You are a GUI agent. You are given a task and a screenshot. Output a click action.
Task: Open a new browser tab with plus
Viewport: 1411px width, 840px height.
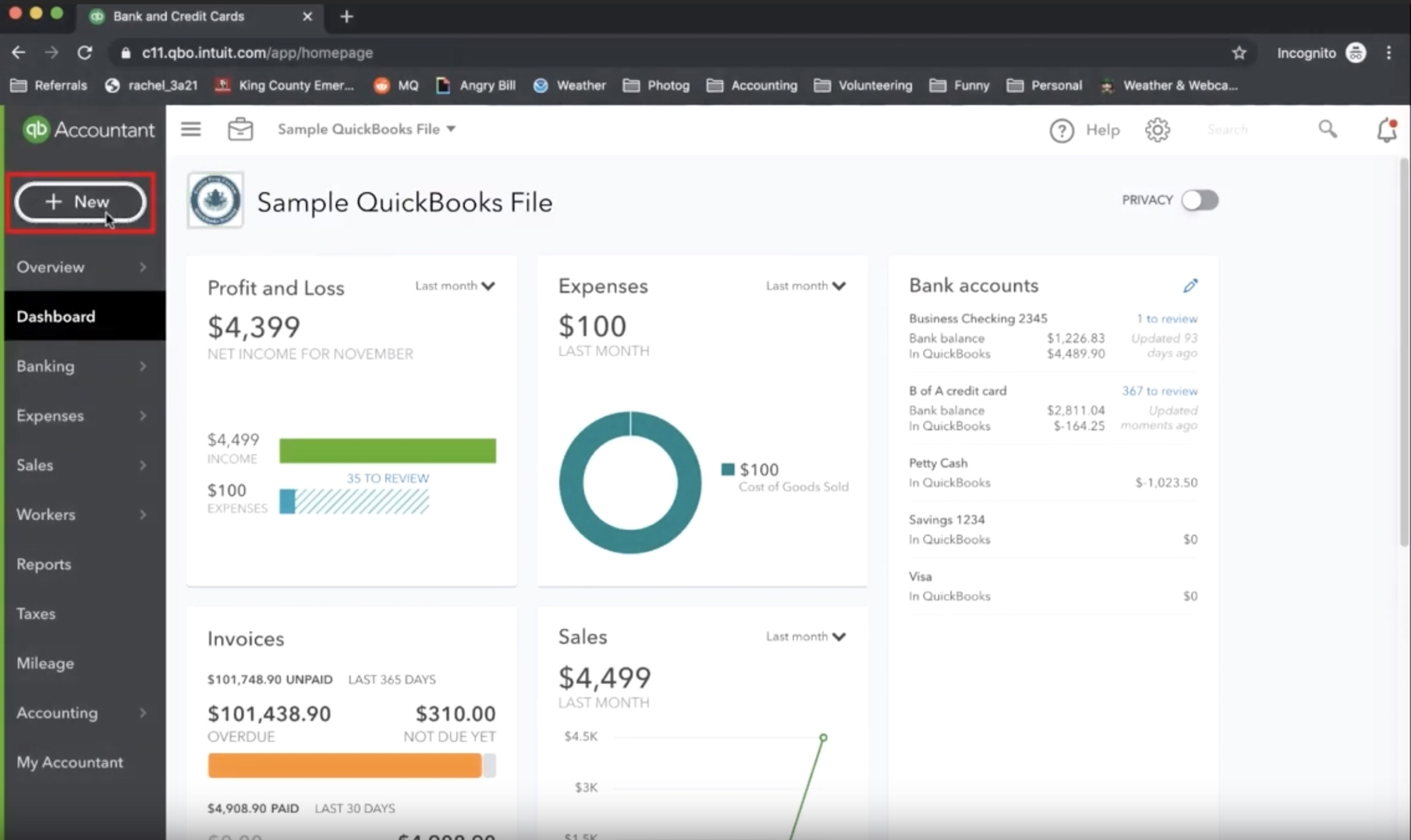point(346,17)
